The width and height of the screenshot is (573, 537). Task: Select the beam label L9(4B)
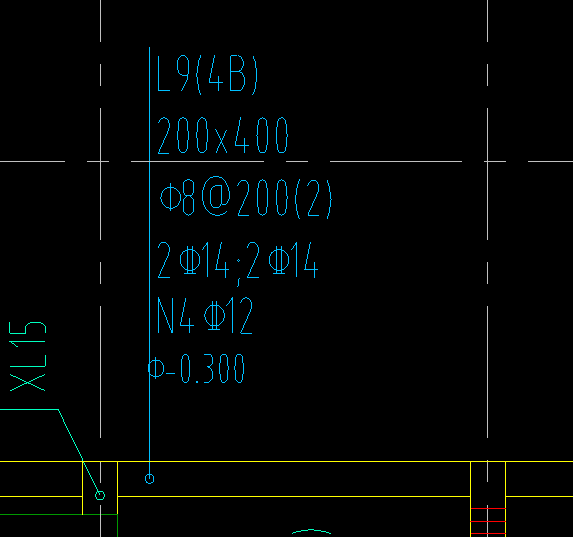(x=207, y=75)
